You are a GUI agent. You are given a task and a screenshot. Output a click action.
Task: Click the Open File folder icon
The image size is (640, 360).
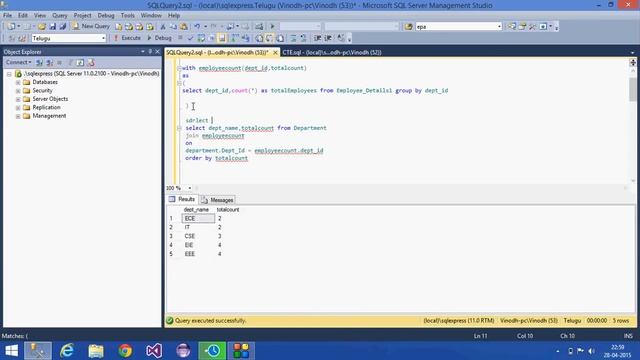pyautogui.click(x=42, y=27)
